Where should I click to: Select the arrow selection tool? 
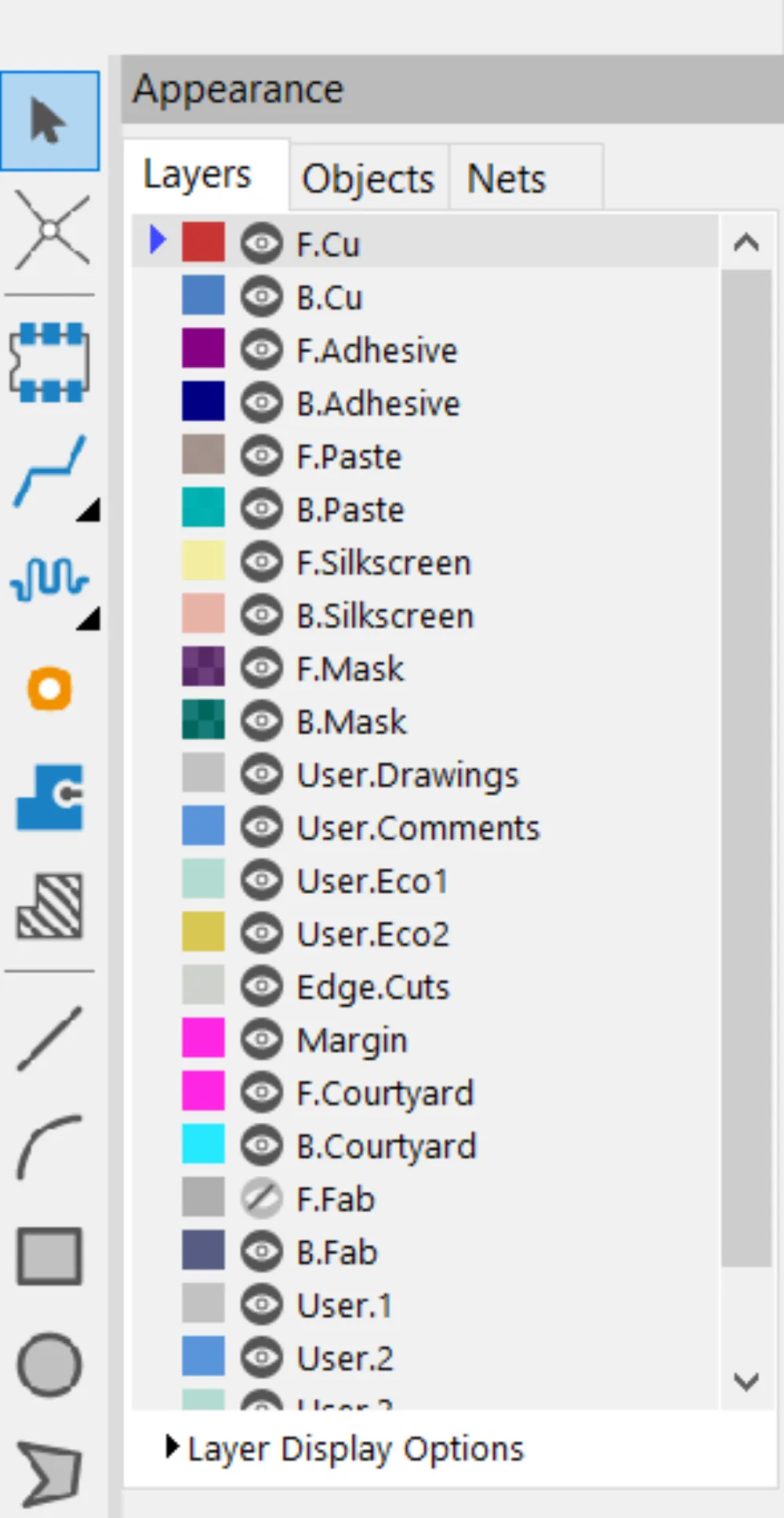click(49, 121)
